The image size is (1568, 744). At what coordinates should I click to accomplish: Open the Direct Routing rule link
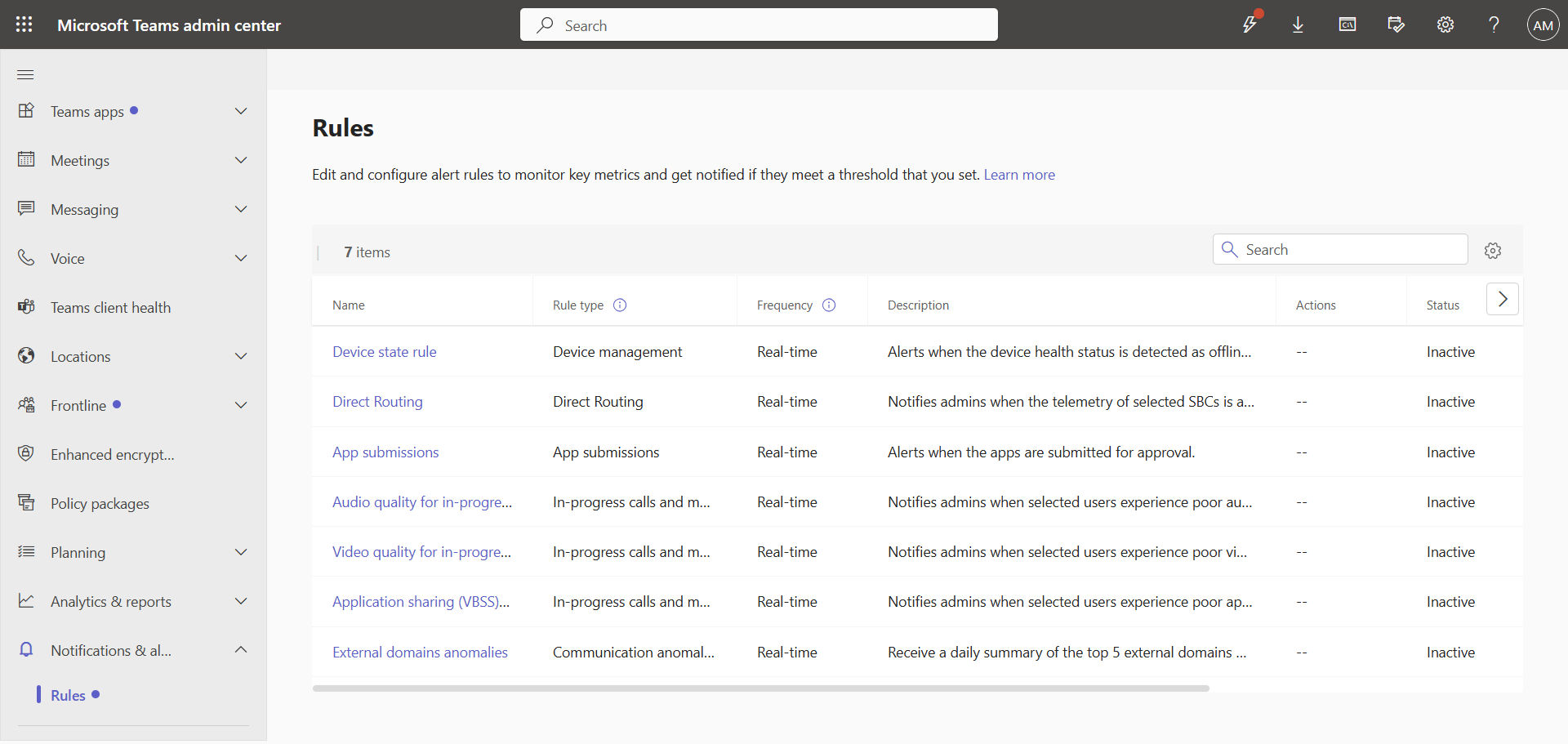point(377,402)
